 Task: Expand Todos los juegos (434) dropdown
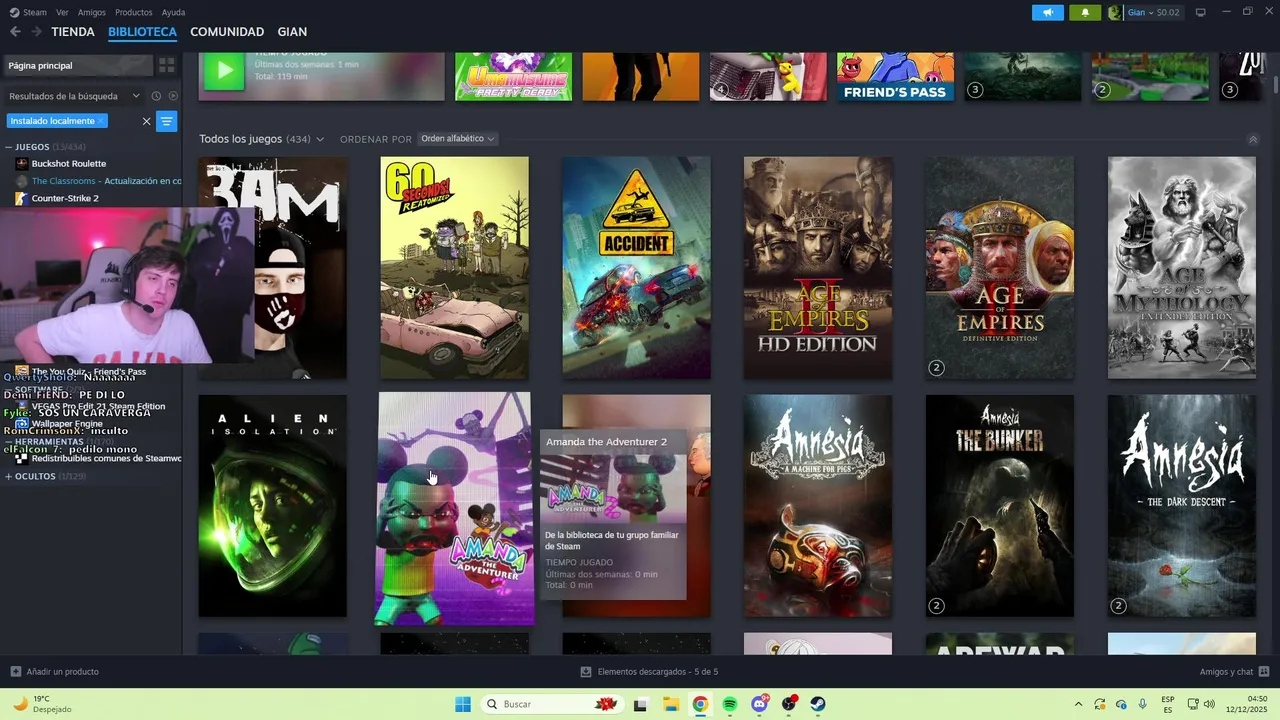262,139
